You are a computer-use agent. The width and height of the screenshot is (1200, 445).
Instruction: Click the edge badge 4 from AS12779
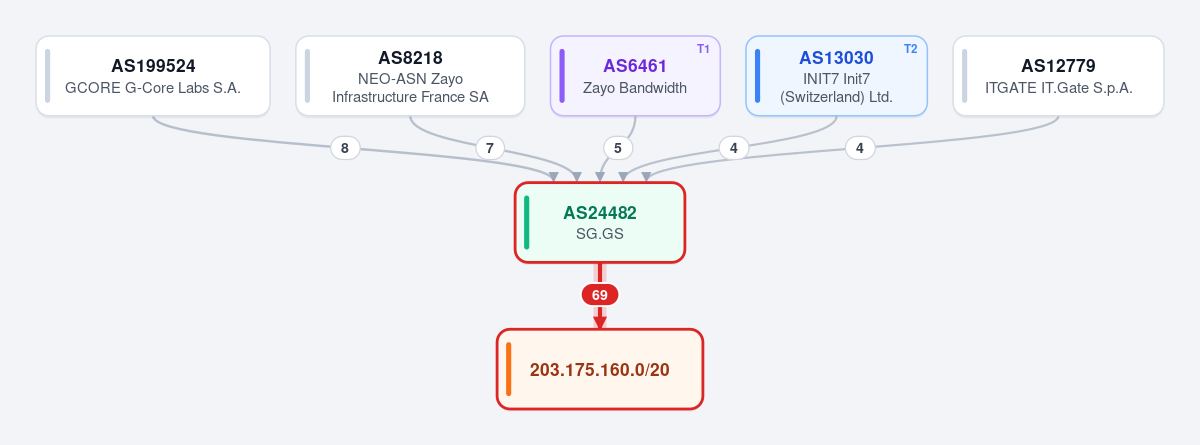click(860, 148)
